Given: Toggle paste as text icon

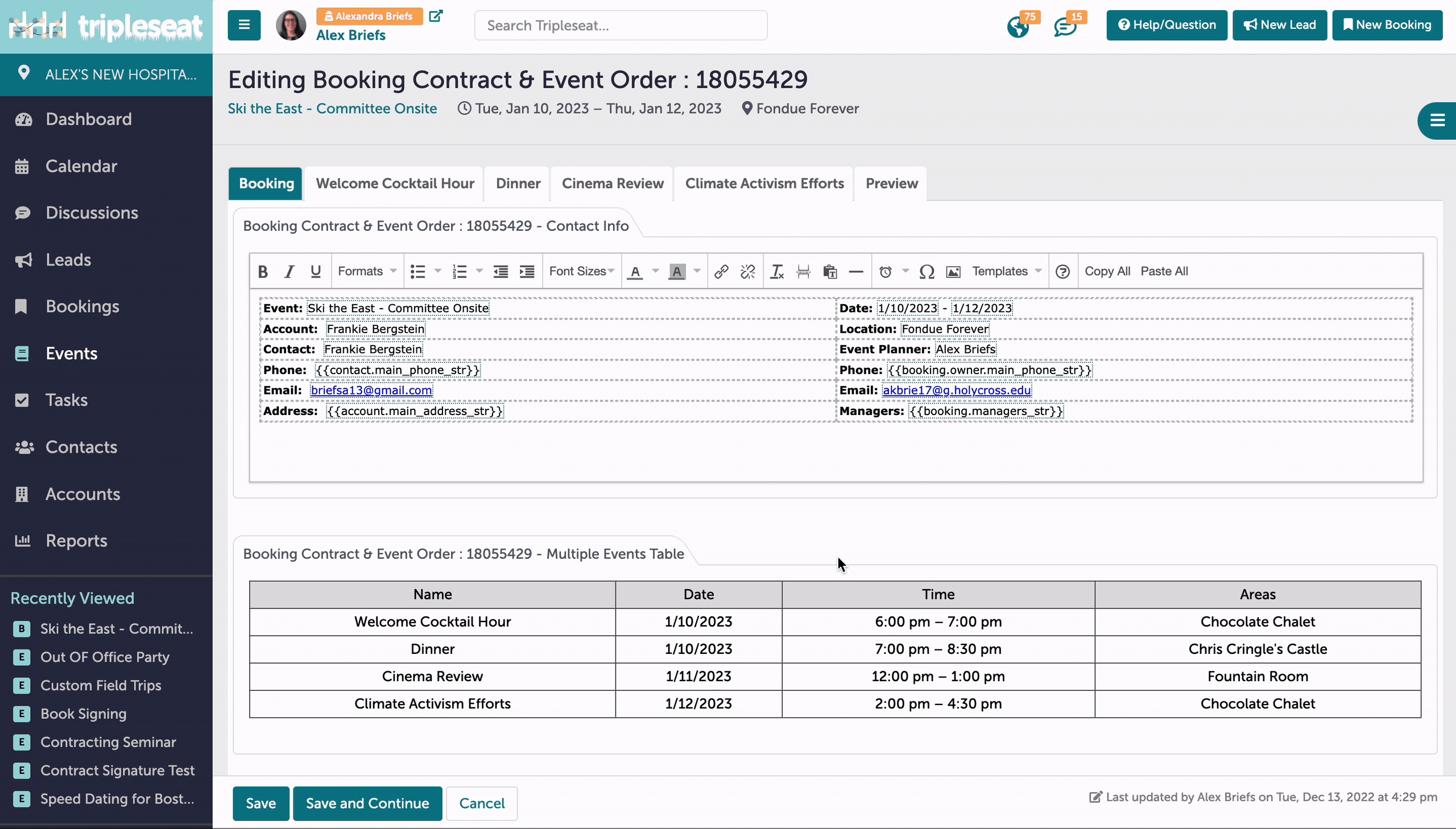Looking at the screenshot, I should (830, 272).
